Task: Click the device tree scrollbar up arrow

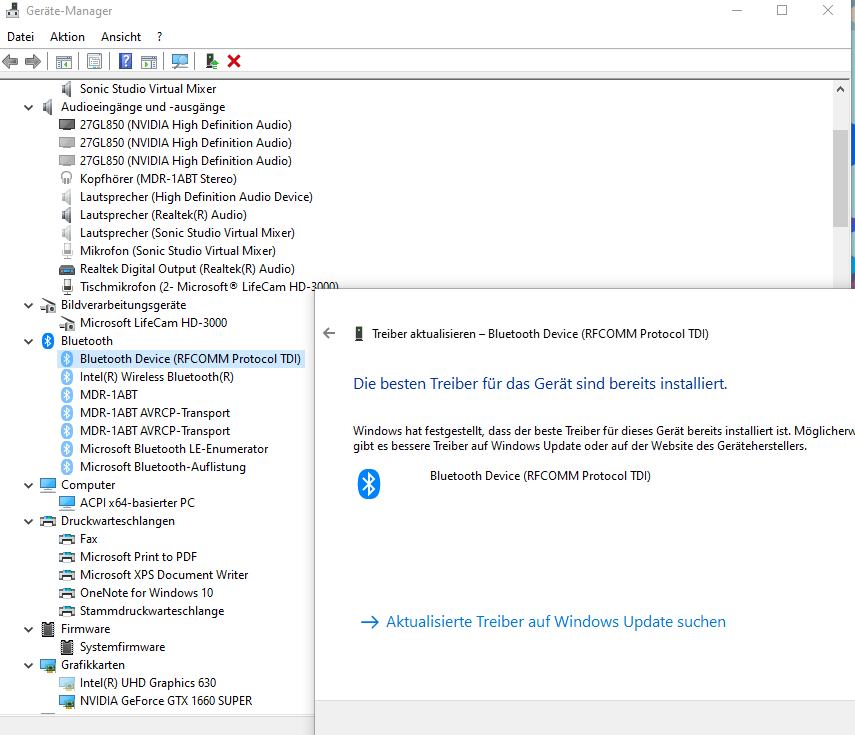Action: click(840, 89)
